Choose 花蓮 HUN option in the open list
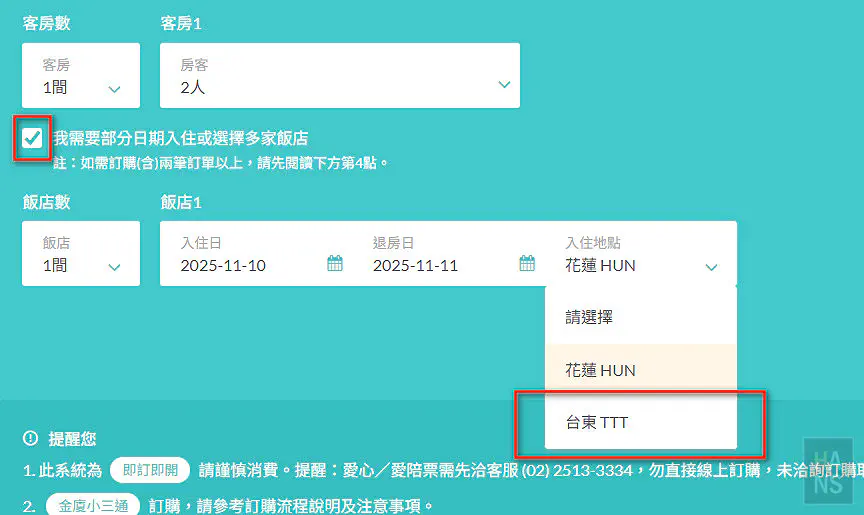This screenshot has height=515, width=864. point(600,370)
